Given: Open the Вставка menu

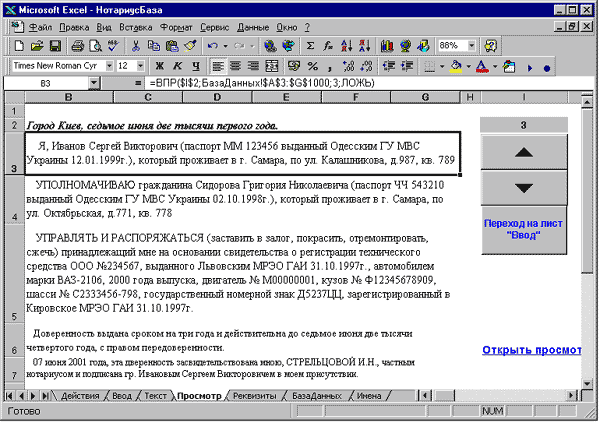Looking at the screenshot, I should tap(135, 28).
